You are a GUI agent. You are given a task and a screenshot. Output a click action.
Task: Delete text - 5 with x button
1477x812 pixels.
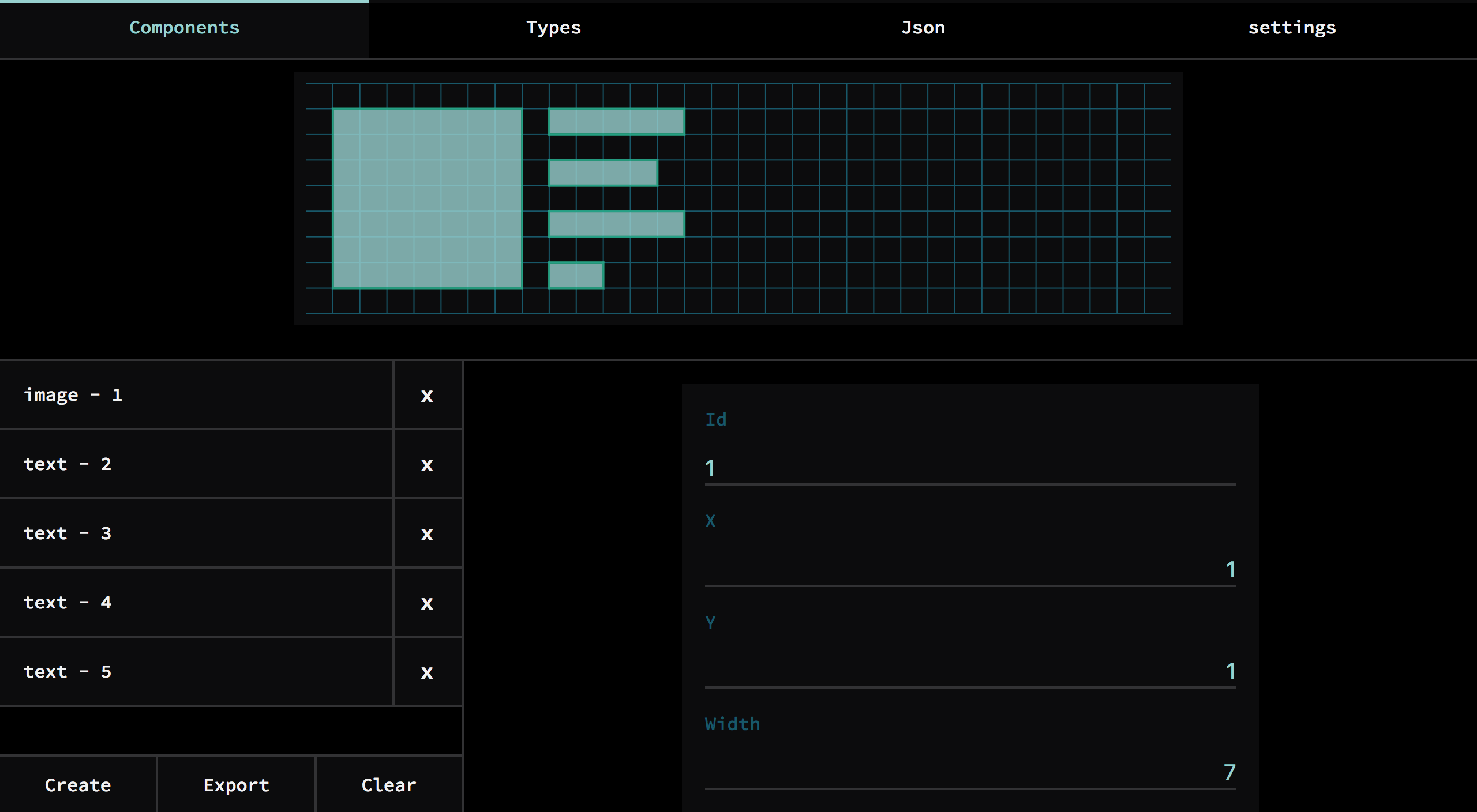(x=427, y=672)
